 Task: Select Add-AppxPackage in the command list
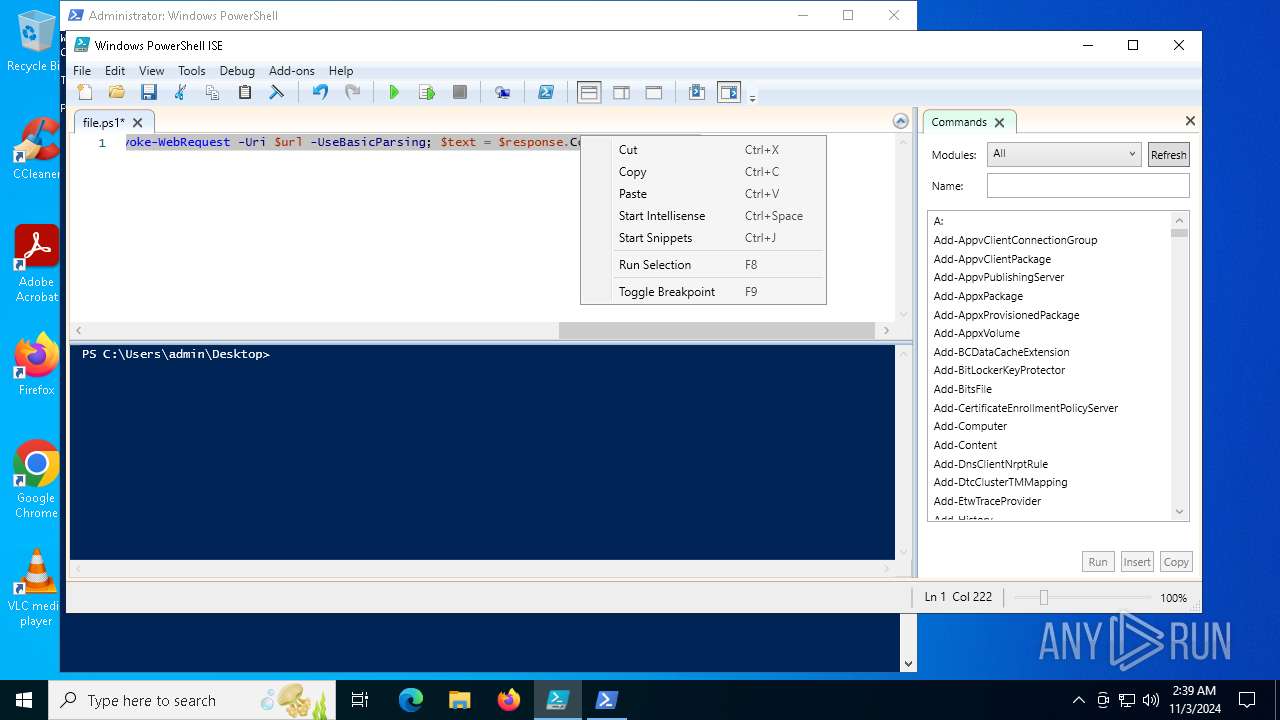tap(978, 296)
